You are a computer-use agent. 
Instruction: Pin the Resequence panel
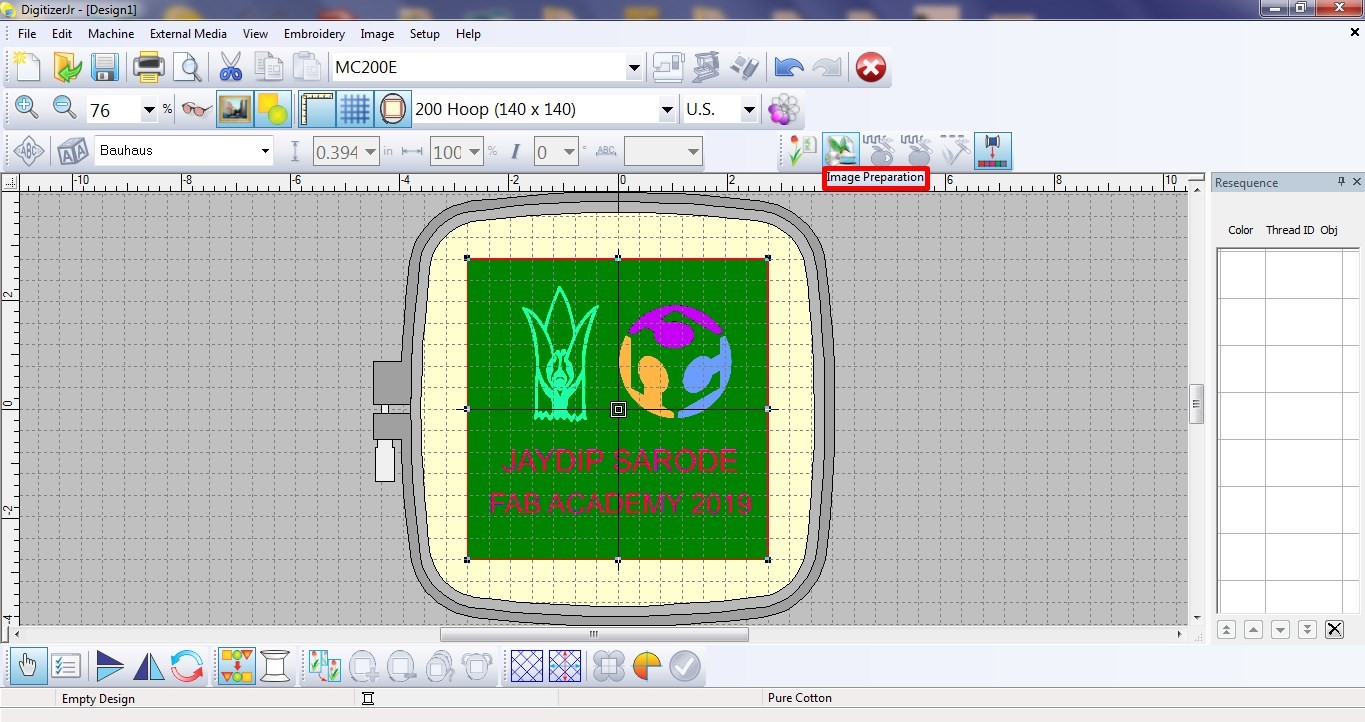click(1341, 182)
